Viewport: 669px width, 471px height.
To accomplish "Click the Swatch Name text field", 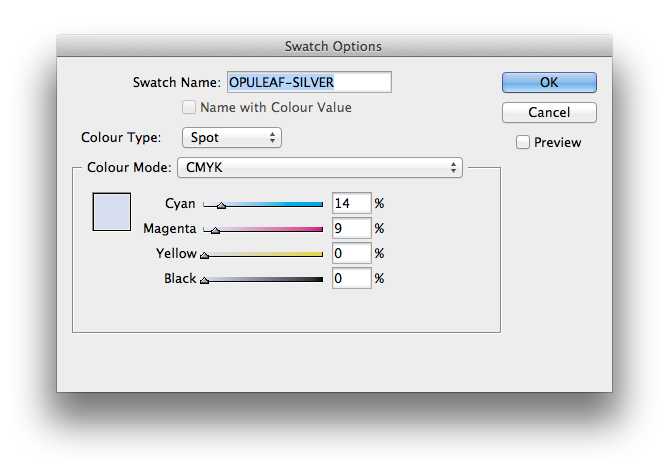I will tap(307, 82).
